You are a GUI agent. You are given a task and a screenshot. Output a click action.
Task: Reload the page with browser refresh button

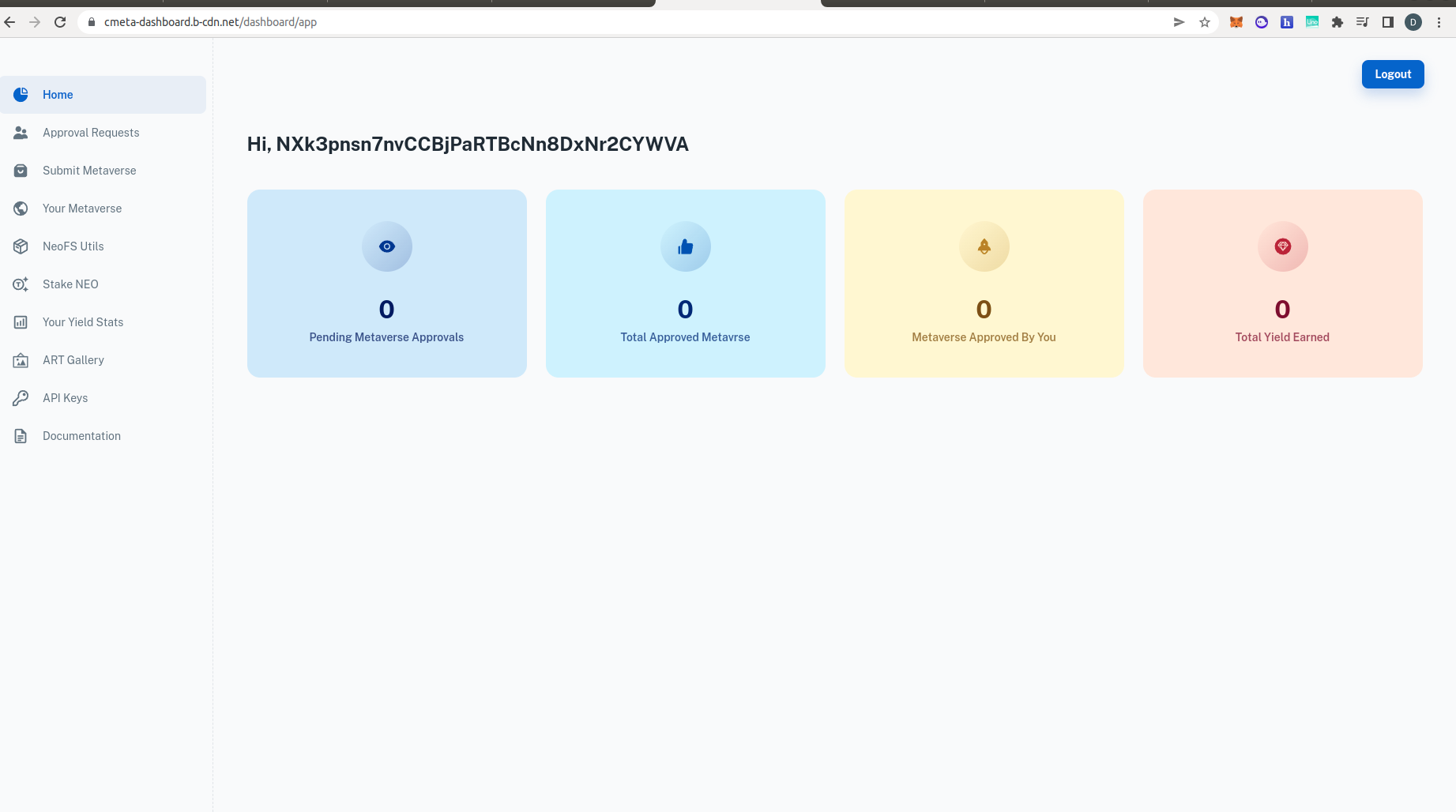coord(60,22)
